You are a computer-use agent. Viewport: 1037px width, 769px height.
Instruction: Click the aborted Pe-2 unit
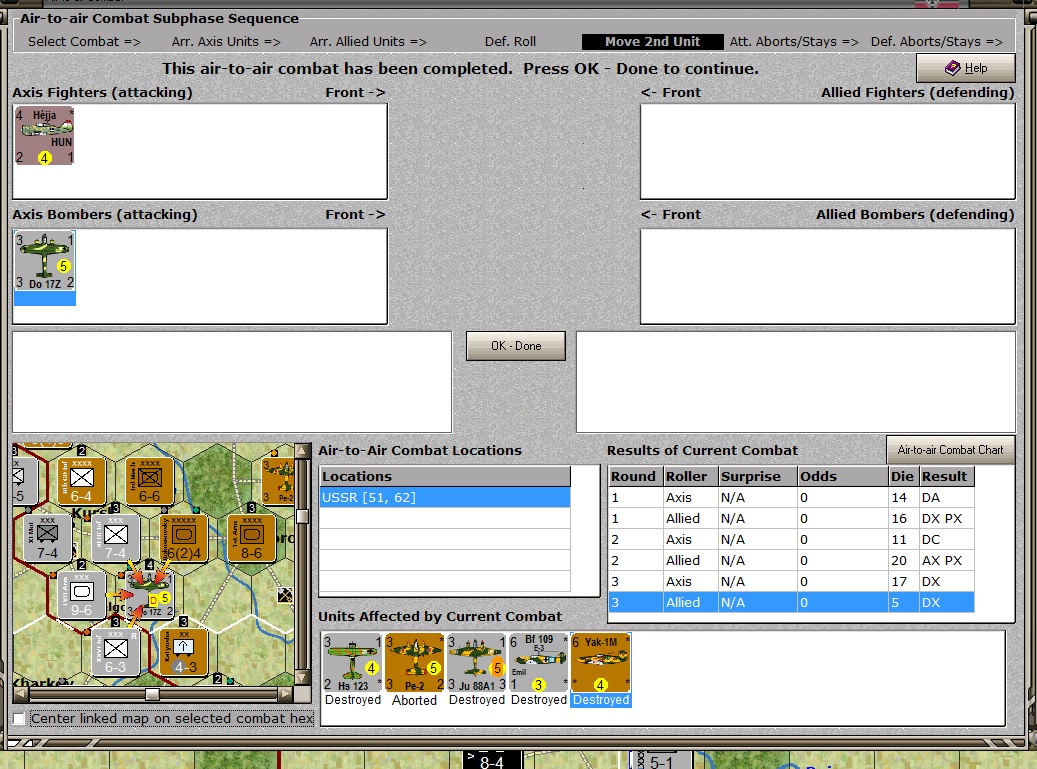coord(414,663)
